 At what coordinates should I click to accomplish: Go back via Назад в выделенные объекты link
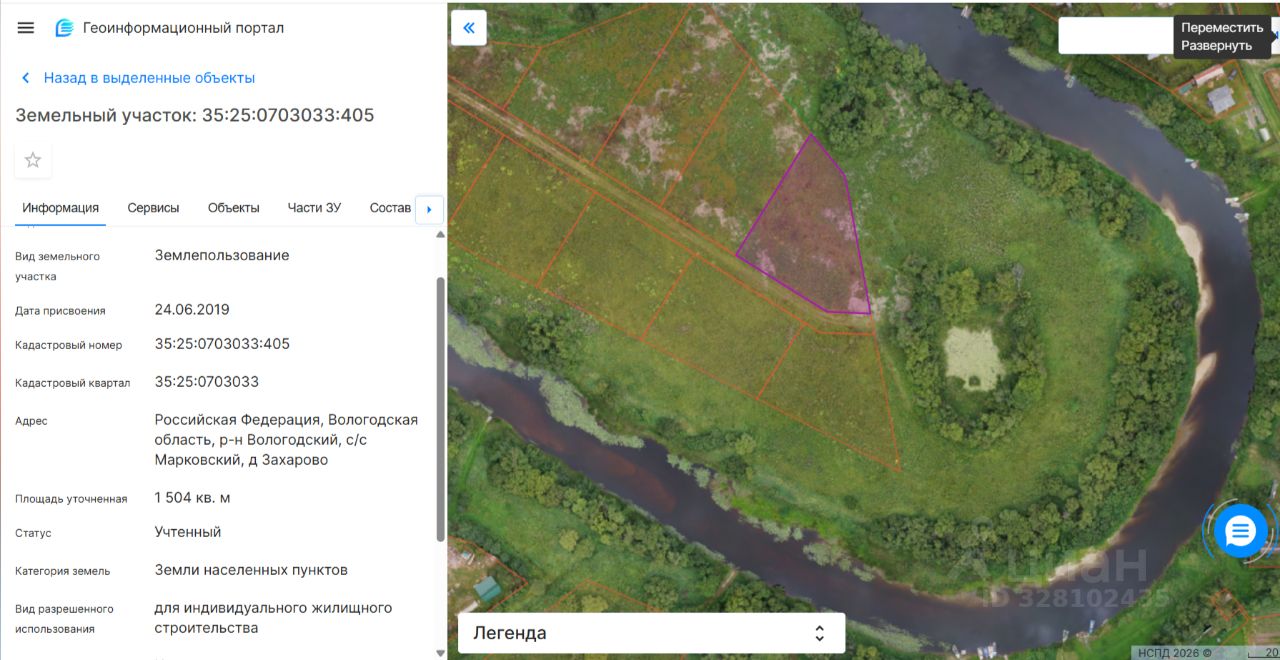[x=149, y=78]
